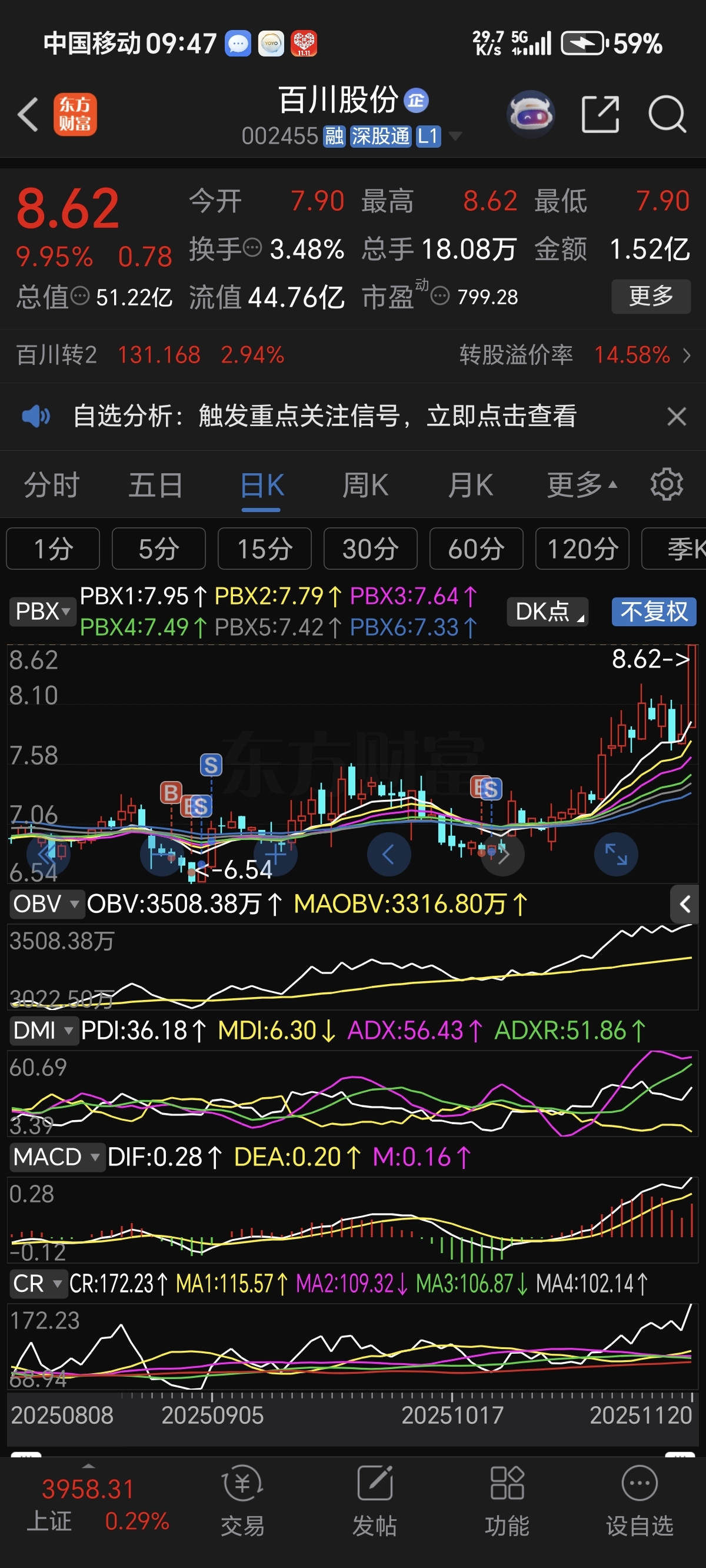Tap the 换手 info face icon

pyautogui.click(x=252, y=248)
